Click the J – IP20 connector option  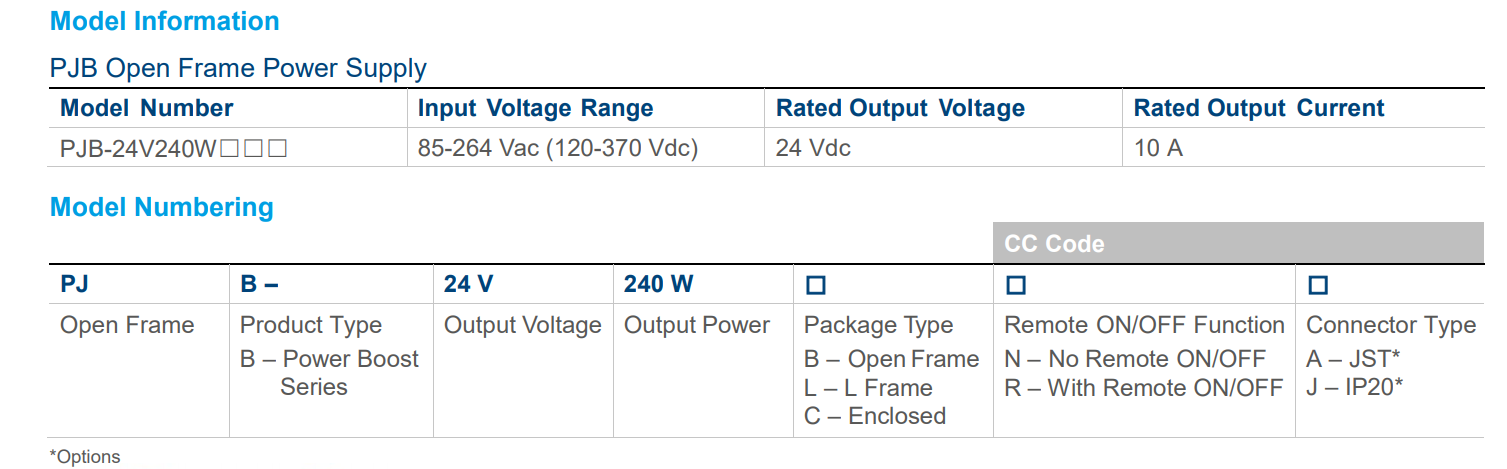(x=1354, y=388)
